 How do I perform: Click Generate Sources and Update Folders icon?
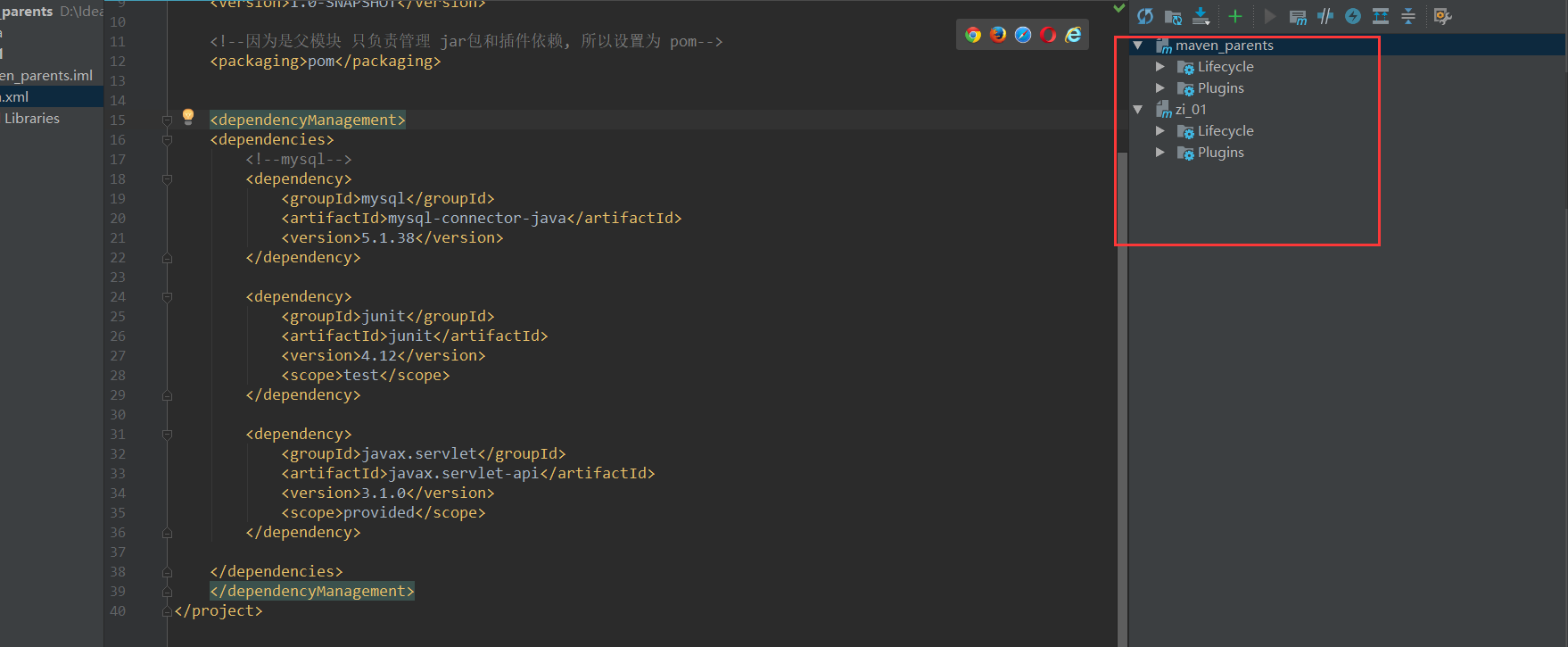(1173, 16)
